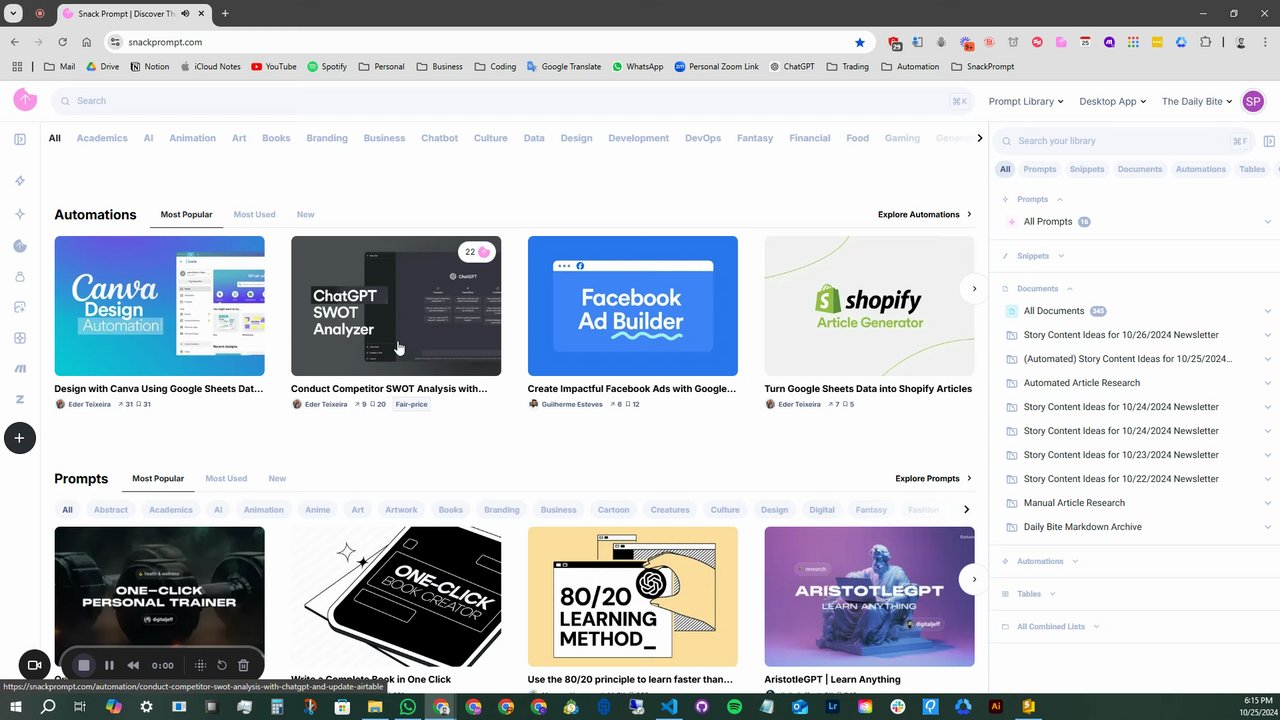
Task: Open the Zapier Z sidebar icon
Action: [x=20, y=399]
